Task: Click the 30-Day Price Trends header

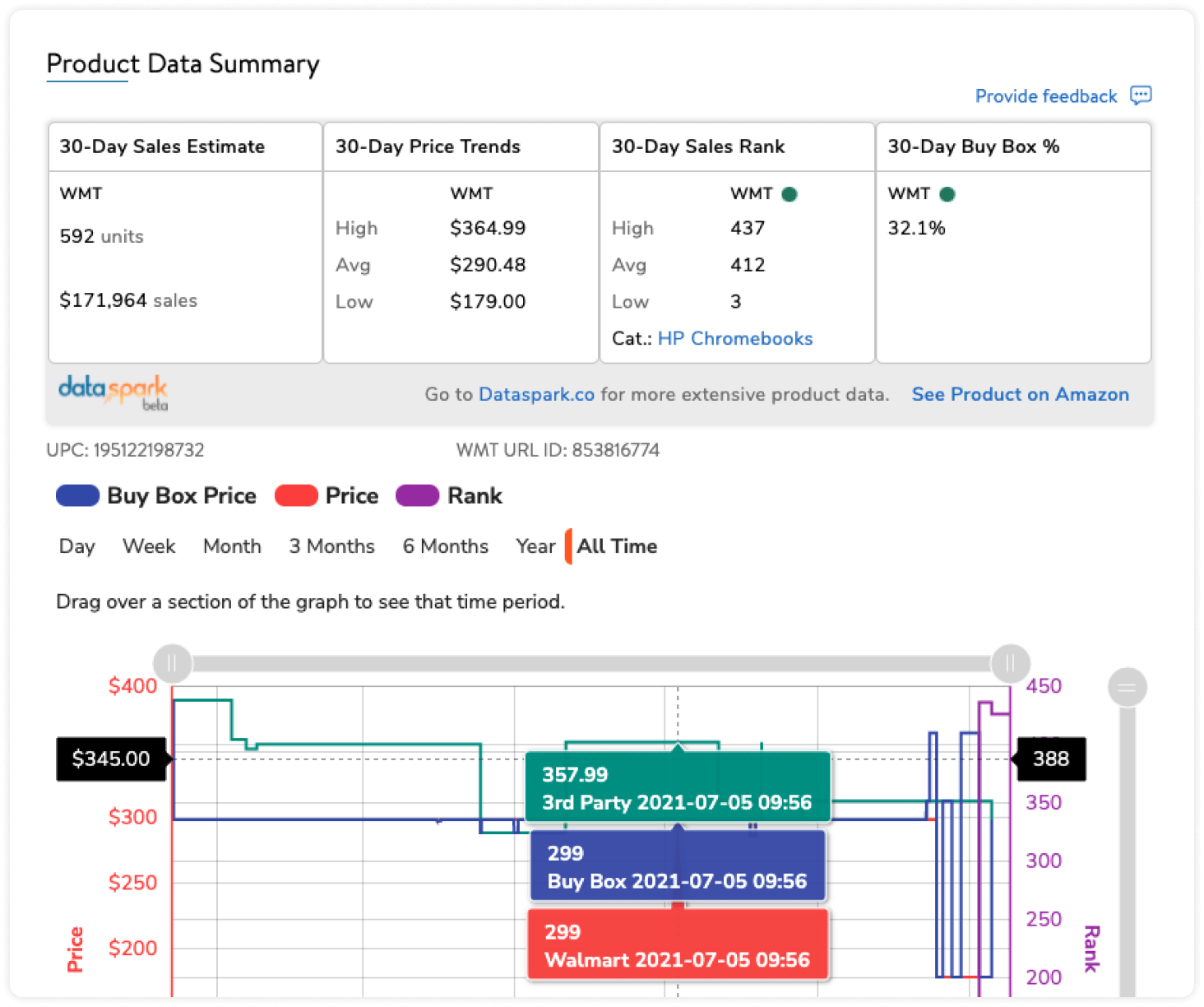Action: tap(428, 146)
